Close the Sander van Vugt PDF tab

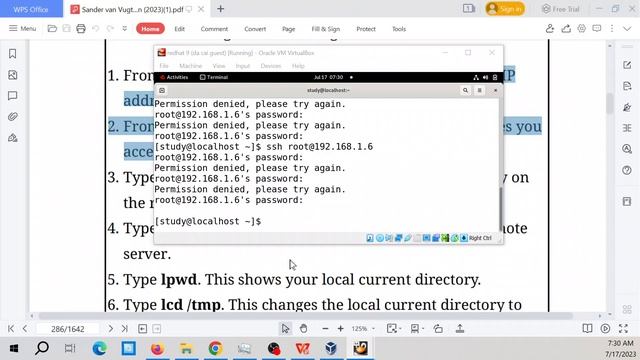point(201,9)
